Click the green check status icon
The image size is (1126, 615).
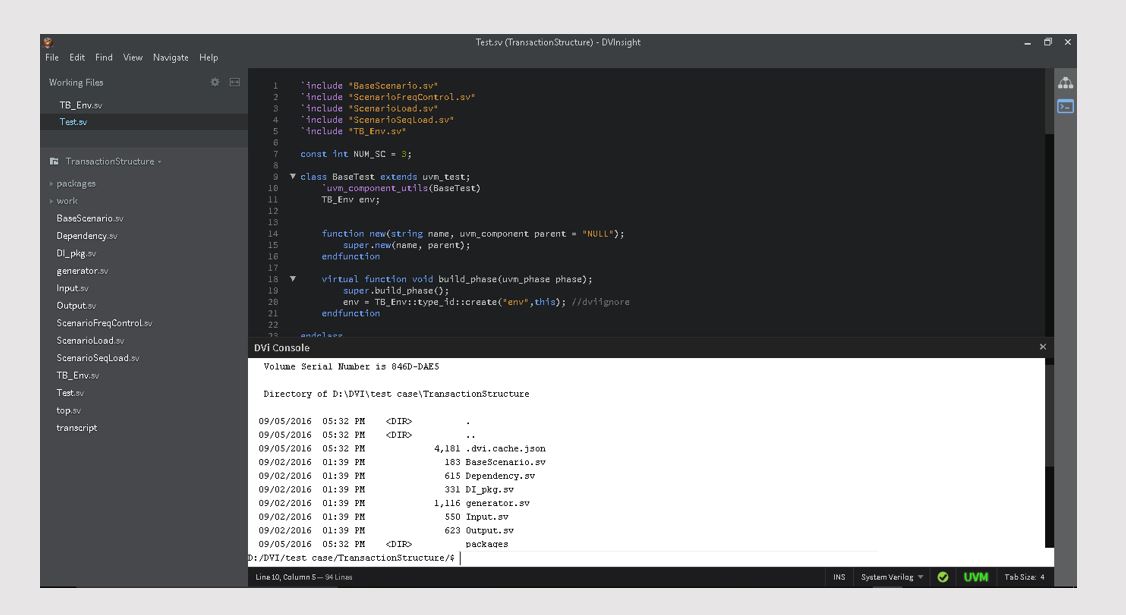[x=943, y=577]
